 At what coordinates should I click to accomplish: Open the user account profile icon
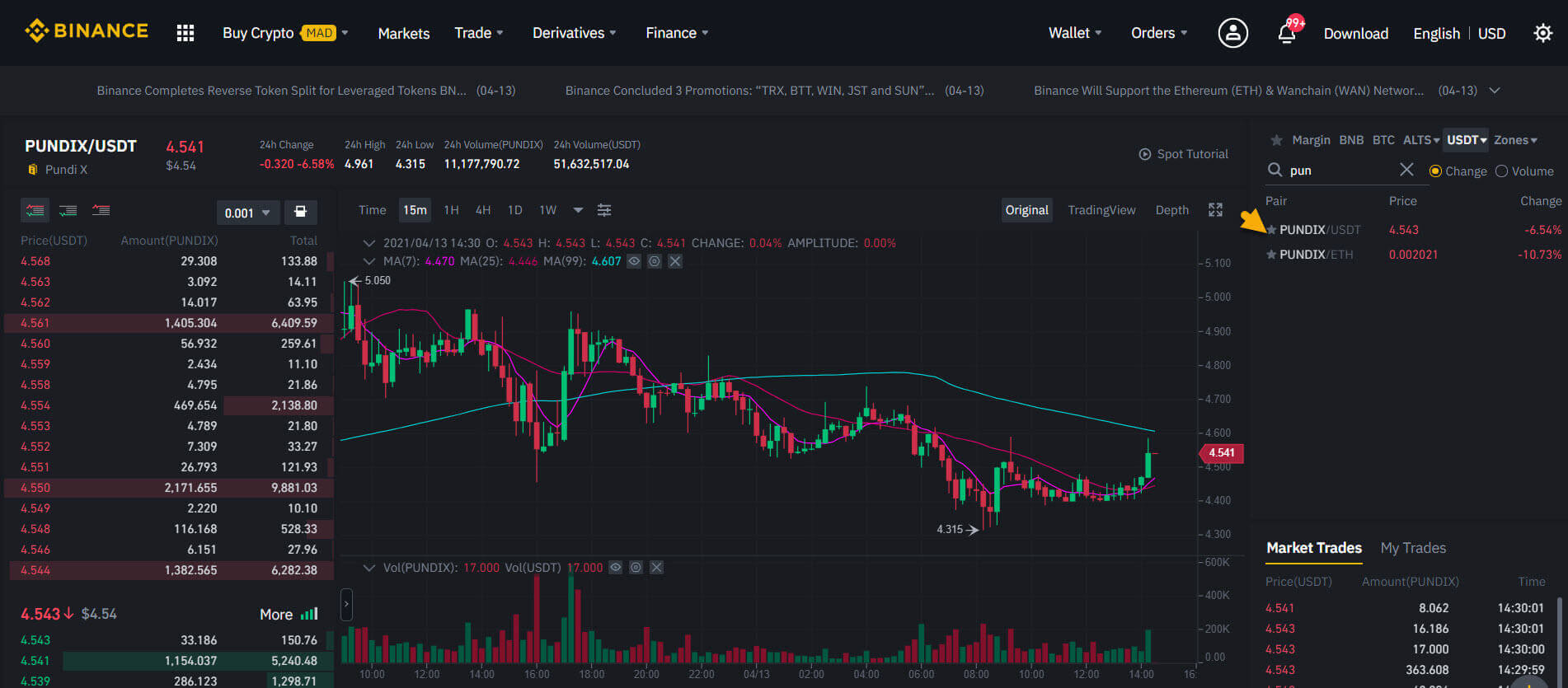coord(1232,33)
